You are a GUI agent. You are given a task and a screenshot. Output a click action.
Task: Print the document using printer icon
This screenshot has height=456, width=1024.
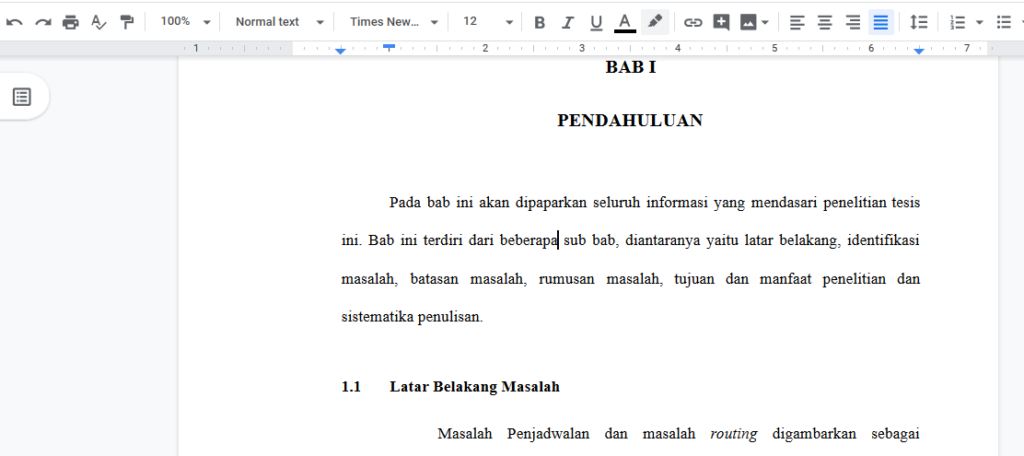coord(71,22)
